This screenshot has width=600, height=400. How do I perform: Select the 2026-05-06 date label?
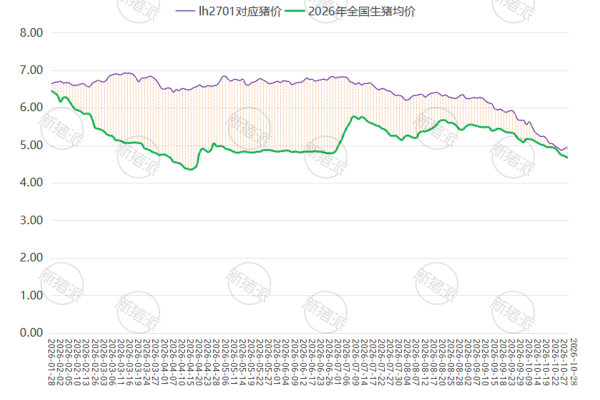[225, 362]
